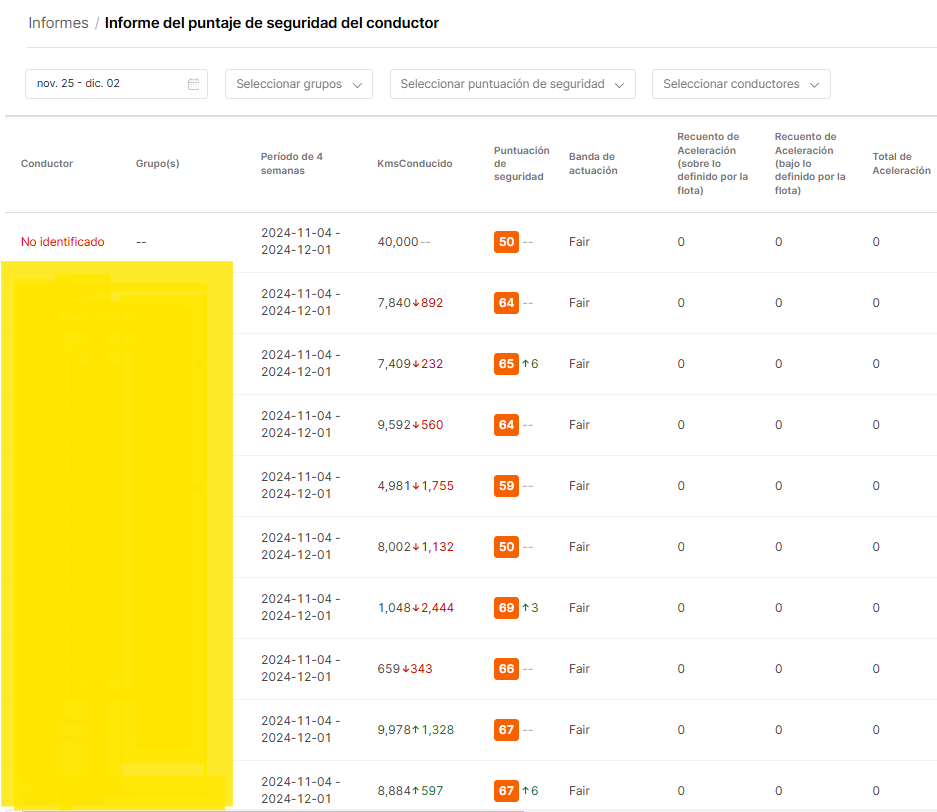The image size is (937, 812).
Task: Click the calendar icon in date field
Action: point(194,84)
